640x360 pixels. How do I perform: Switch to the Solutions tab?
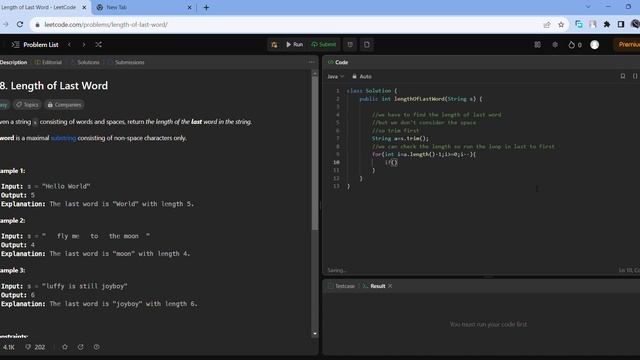pyautogui.click(x=86, y=62)
